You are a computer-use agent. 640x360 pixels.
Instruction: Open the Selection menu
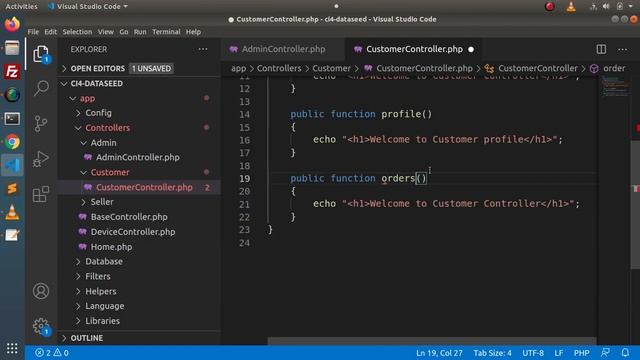coord(77,32)
